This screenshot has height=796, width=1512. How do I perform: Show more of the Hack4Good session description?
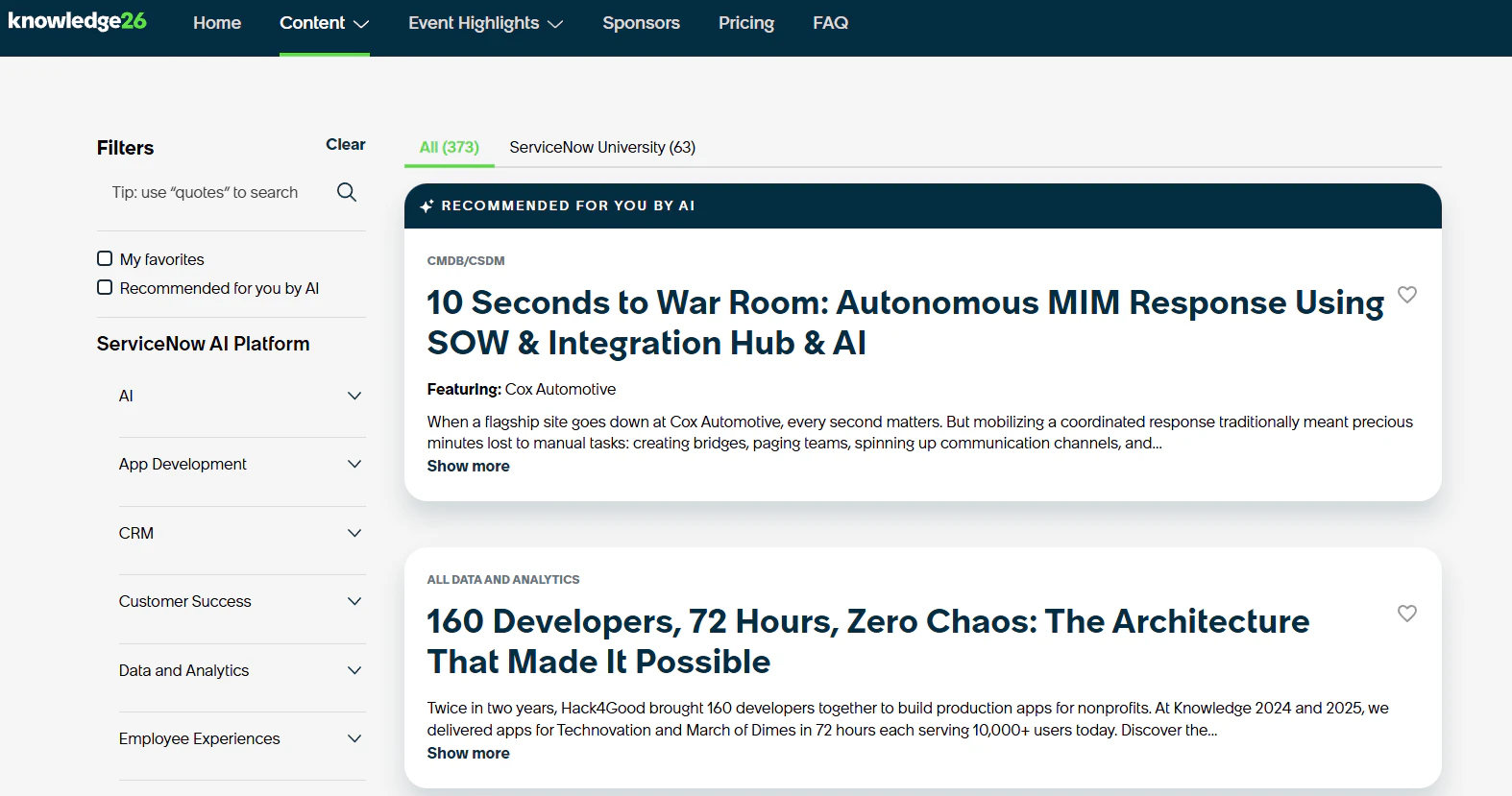(x=468, y=753)
